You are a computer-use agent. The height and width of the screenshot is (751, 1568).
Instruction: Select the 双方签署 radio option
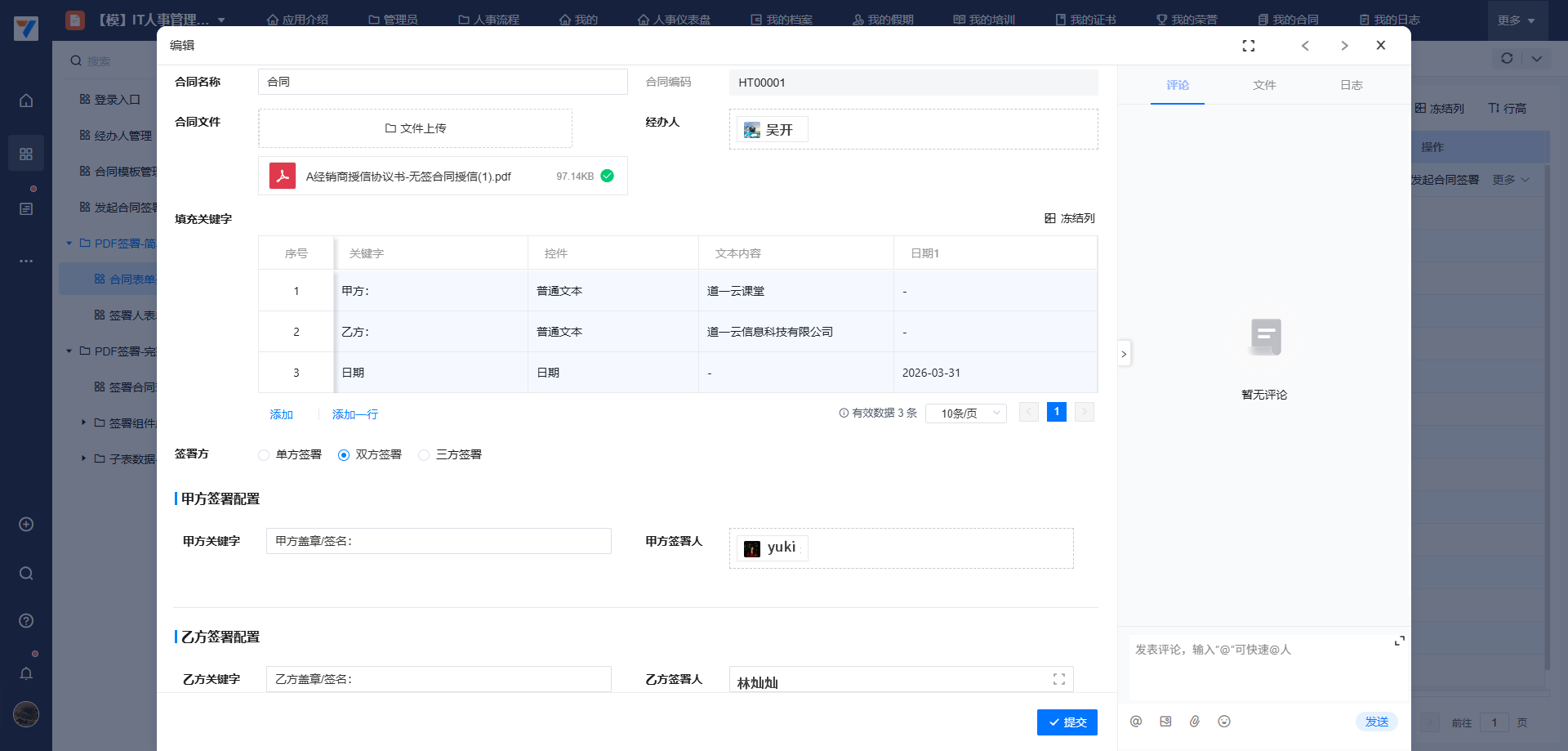point(344,455)
